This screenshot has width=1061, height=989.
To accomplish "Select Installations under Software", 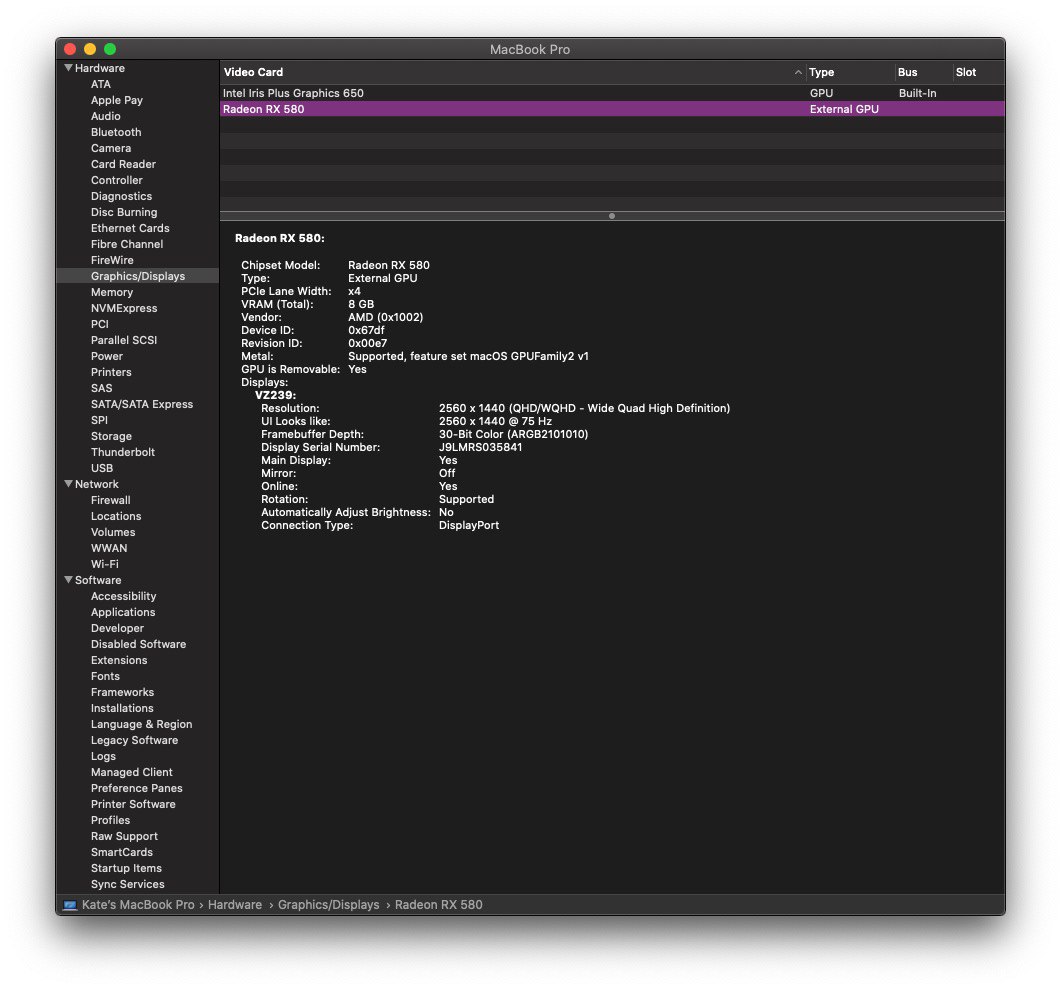I will click(122, 708).
